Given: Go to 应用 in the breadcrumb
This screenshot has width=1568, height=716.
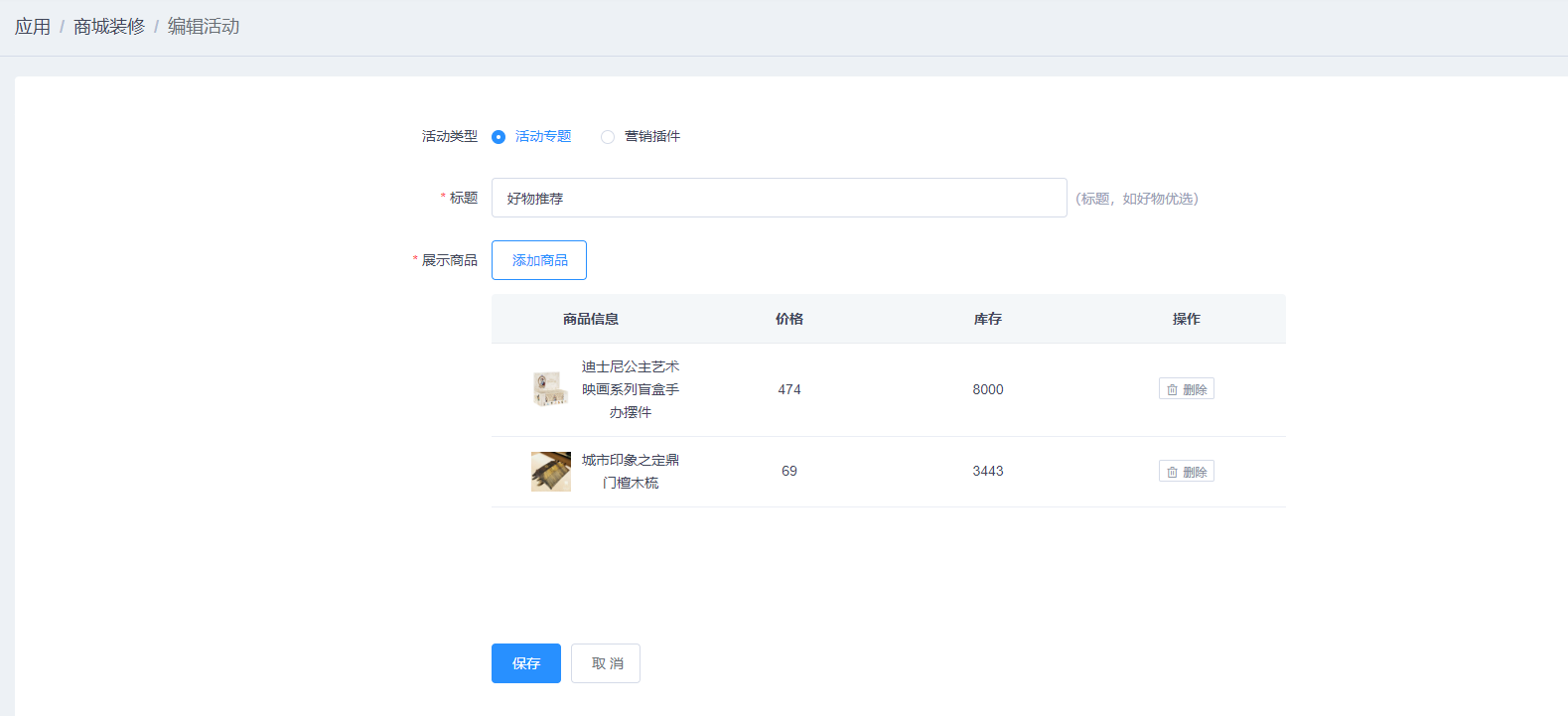Looking at the screenshot, I should point(33,27).
